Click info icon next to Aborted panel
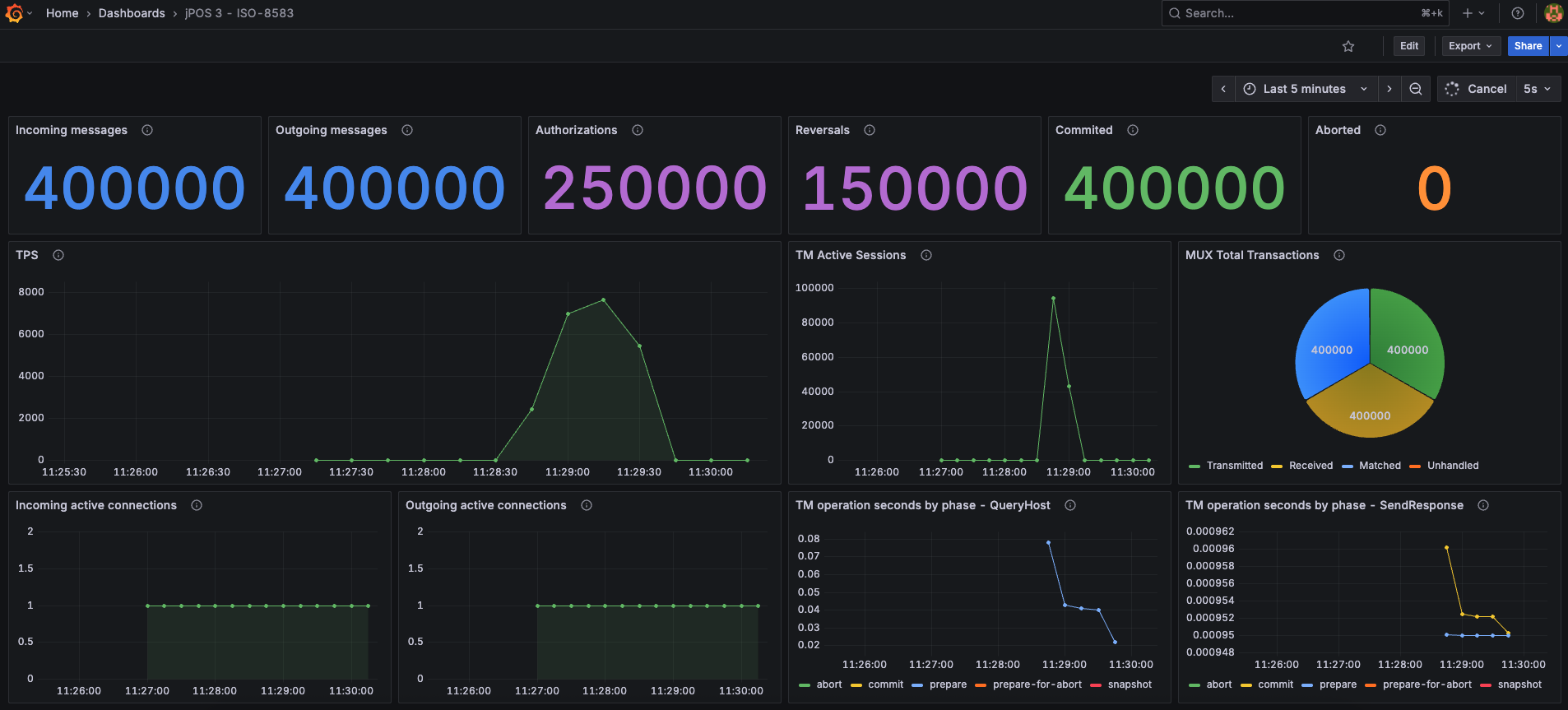1568x710 pixels. click(x=1380, y=130)
